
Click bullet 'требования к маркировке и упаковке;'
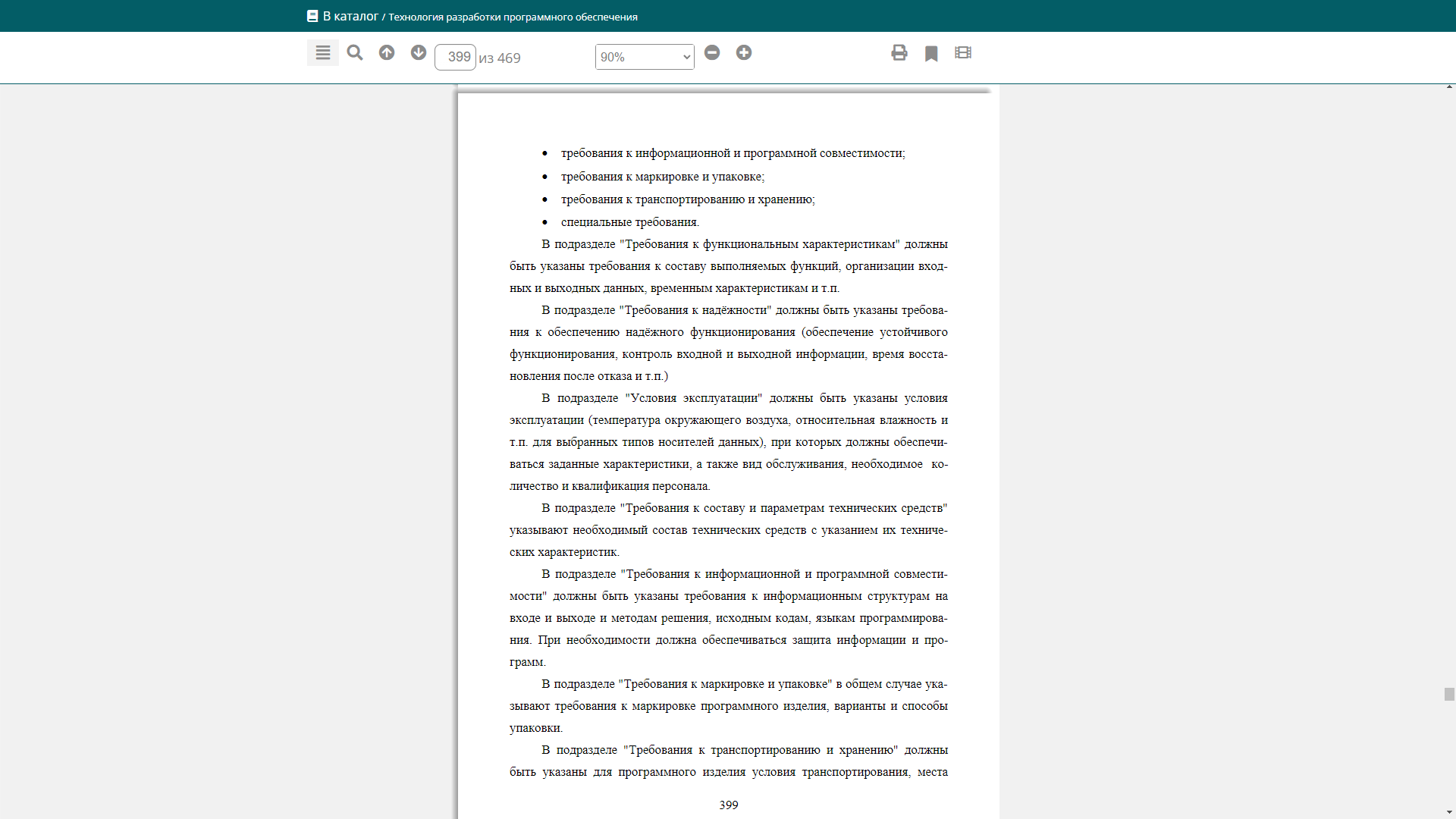[663, 176]
